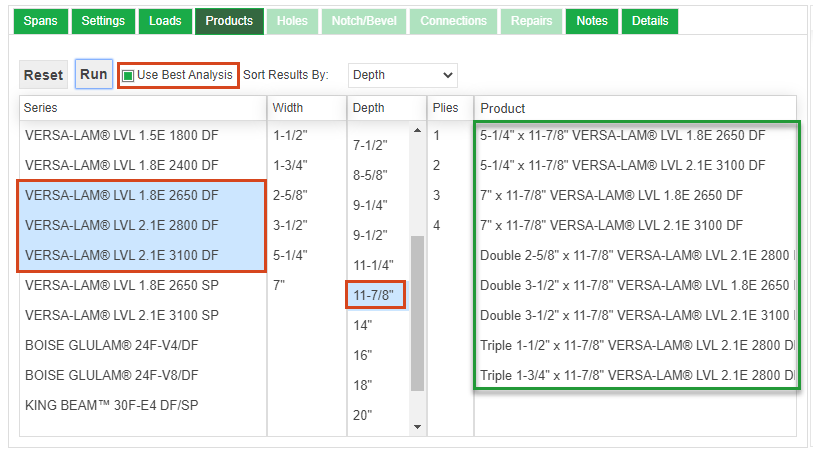Pick depth 14"

click(379, 326)
